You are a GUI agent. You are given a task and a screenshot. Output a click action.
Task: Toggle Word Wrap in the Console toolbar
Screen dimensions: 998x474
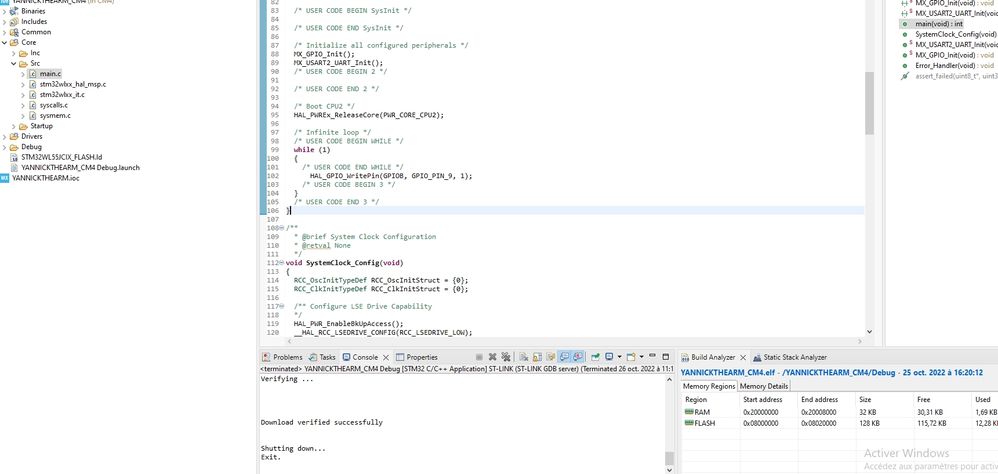551,357
